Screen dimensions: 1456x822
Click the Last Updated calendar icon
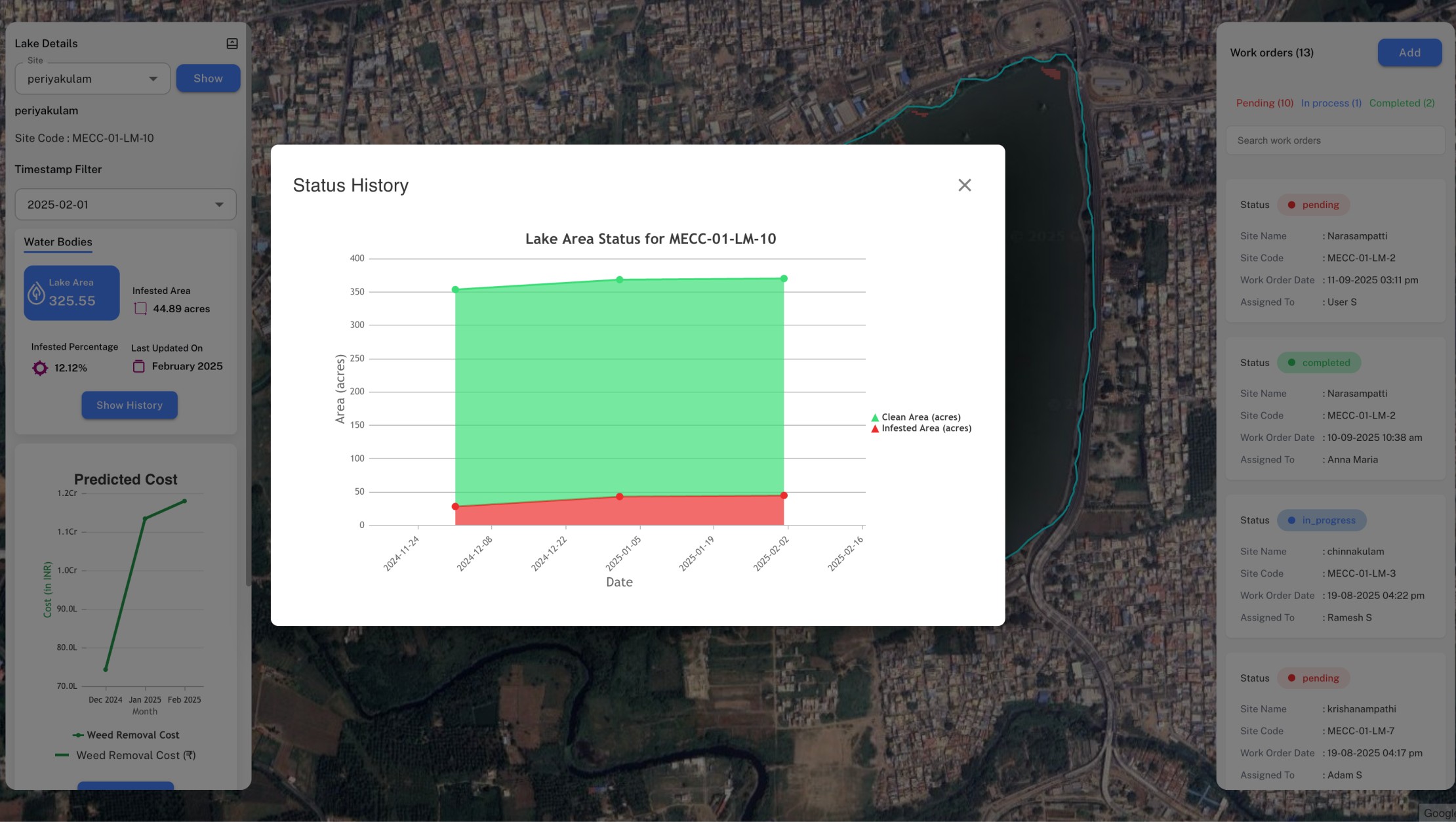pyautogui.click(x=139, y=366)
